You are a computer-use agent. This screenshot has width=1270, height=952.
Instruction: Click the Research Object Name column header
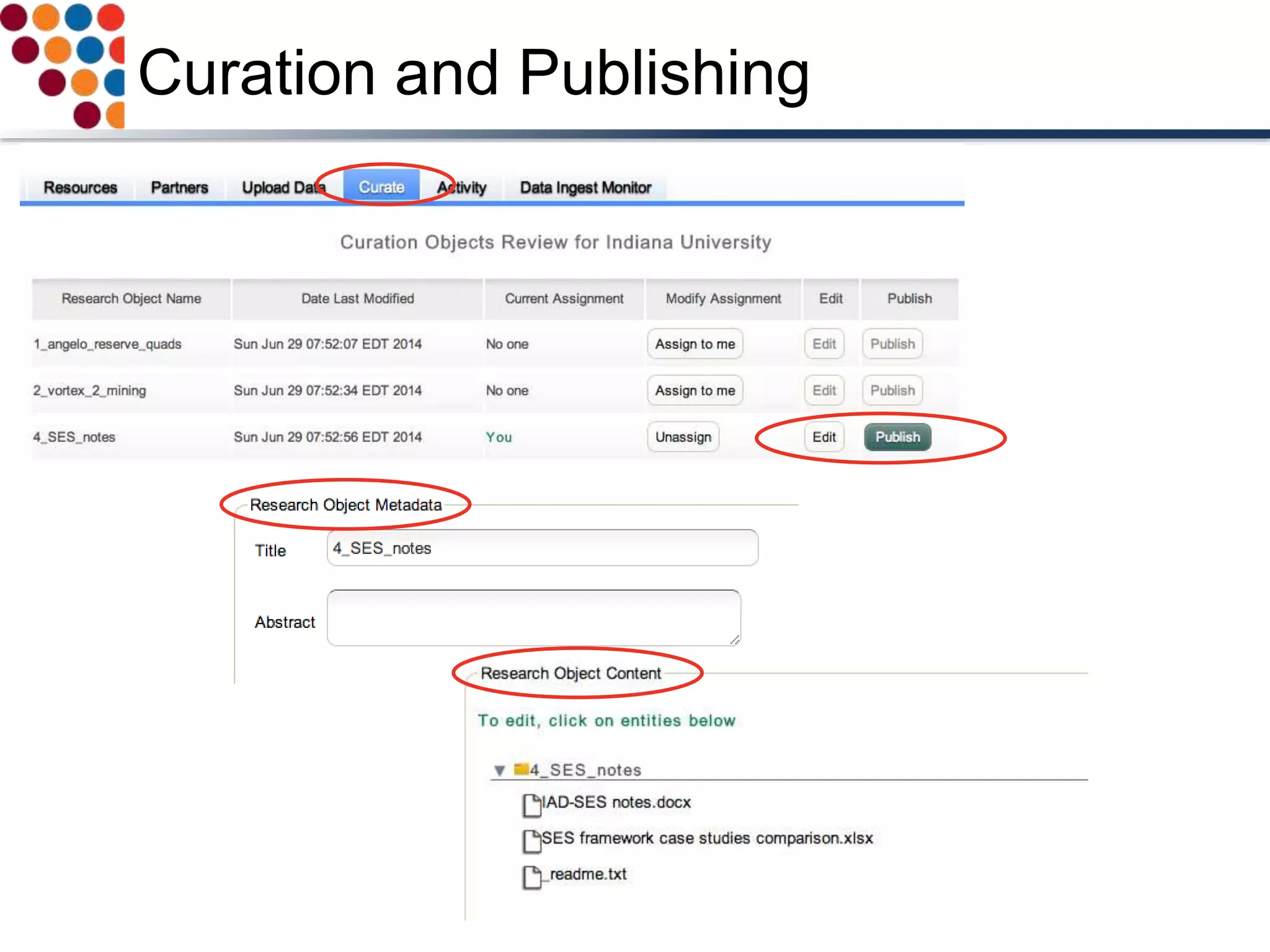[x=131, y=299]
